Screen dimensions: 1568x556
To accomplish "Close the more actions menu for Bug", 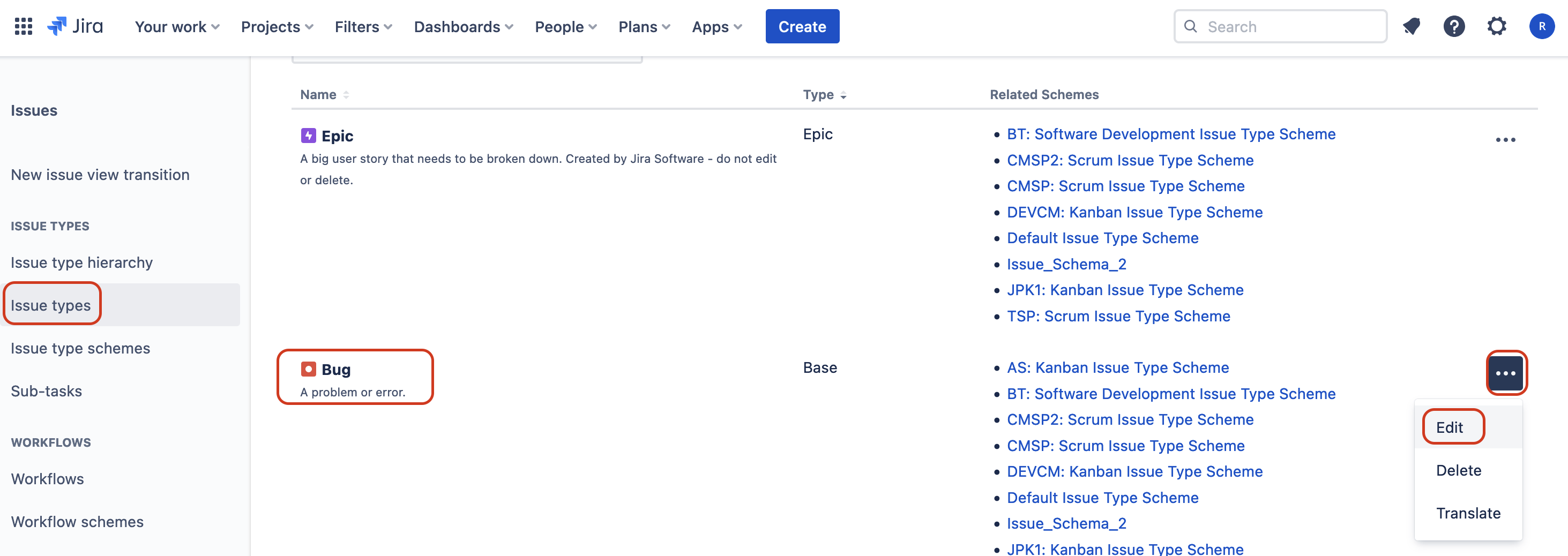I will (1505, 373).
